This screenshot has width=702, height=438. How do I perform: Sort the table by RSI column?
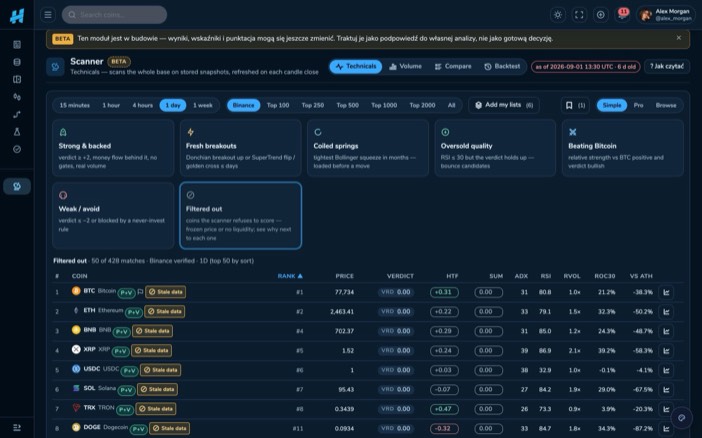[x=545, y=276]
